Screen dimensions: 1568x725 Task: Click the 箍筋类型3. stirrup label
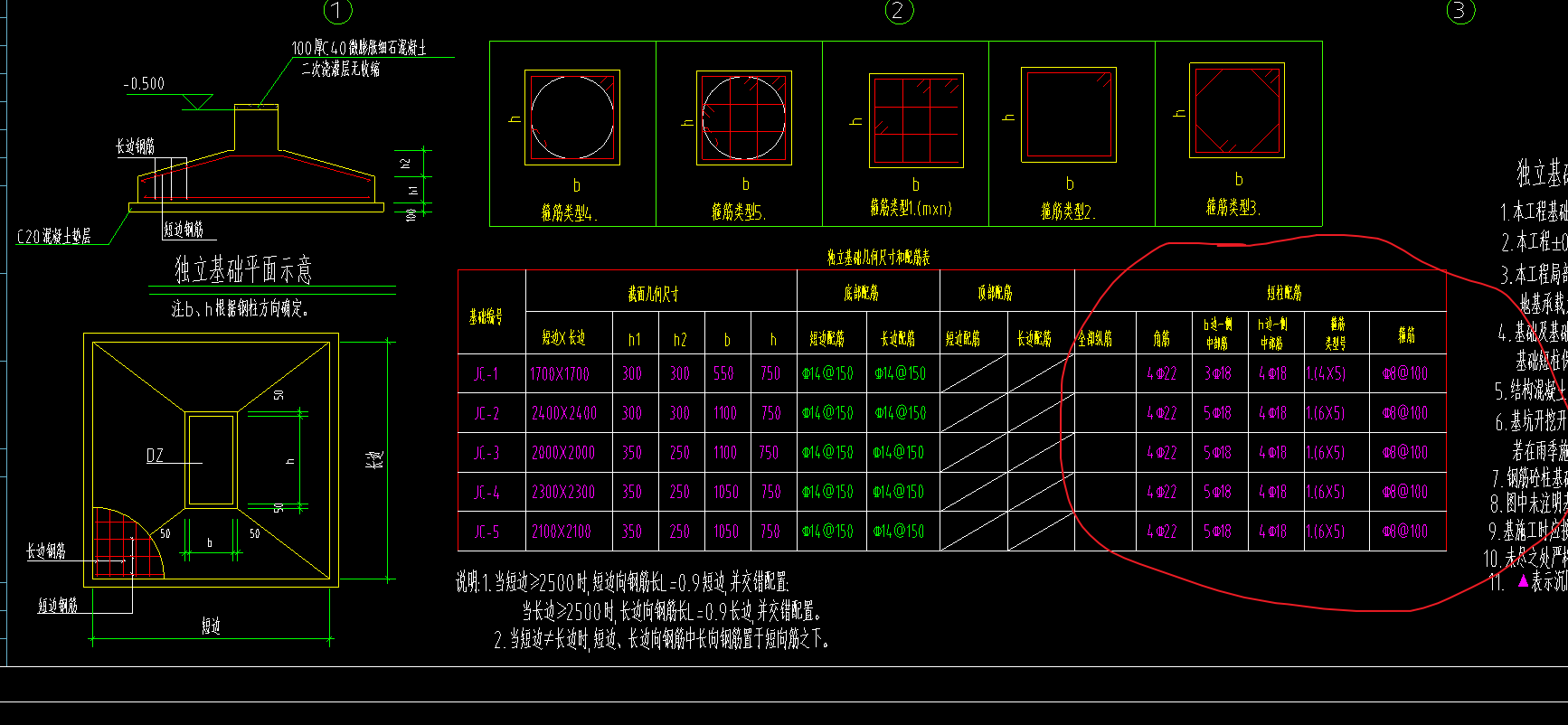(x=1233, y=208)
